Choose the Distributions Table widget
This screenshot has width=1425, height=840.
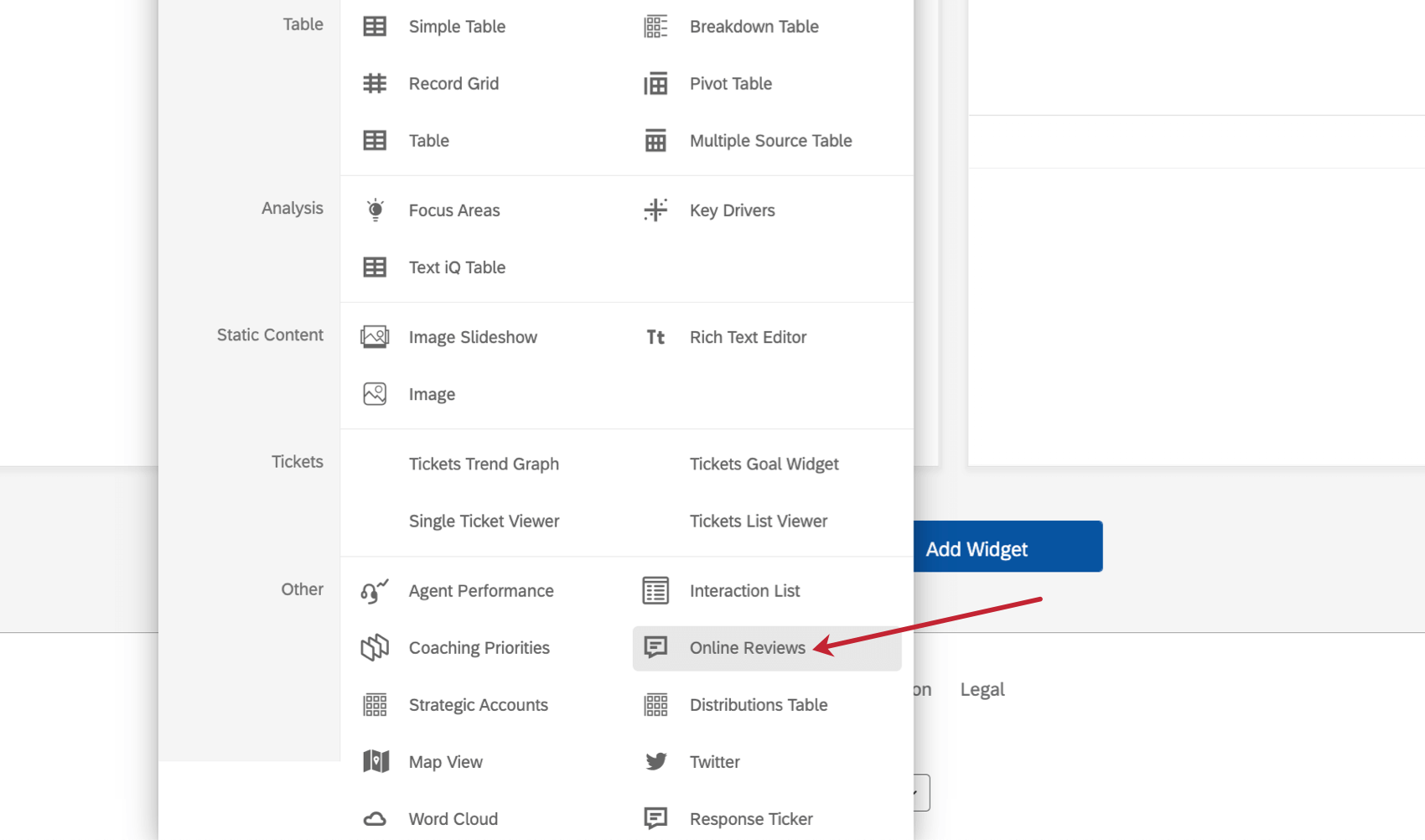(x=758, y=704)
